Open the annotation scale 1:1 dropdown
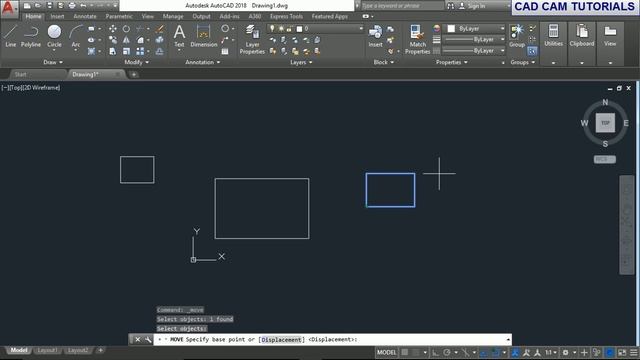Screen dimensions: 640x360 pos(551,352)
